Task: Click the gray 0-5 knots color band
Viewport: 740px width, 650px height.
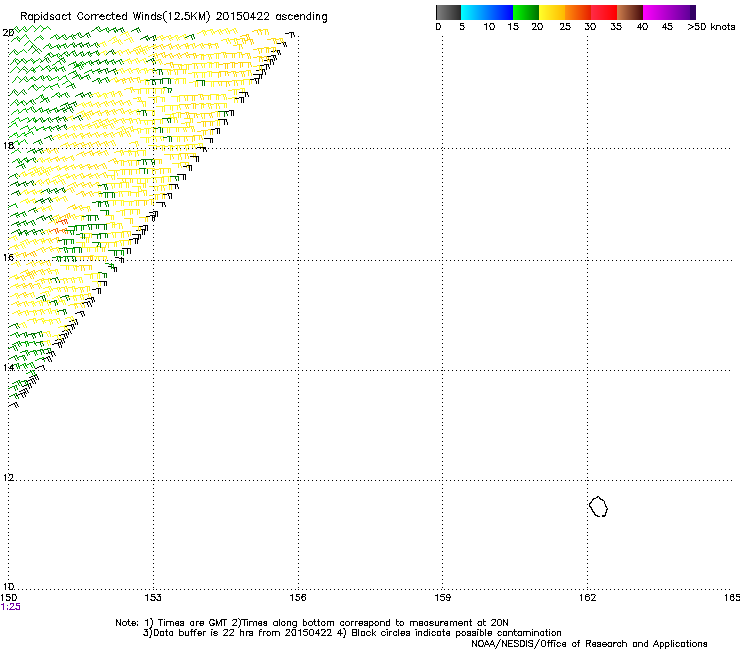Action: tap(448, 12)
